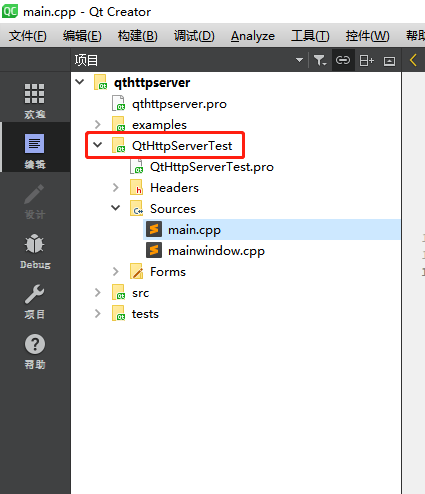Open the 编辑(E) menu
The height and width of the screenshot is (494, 425).
[82, 36]
